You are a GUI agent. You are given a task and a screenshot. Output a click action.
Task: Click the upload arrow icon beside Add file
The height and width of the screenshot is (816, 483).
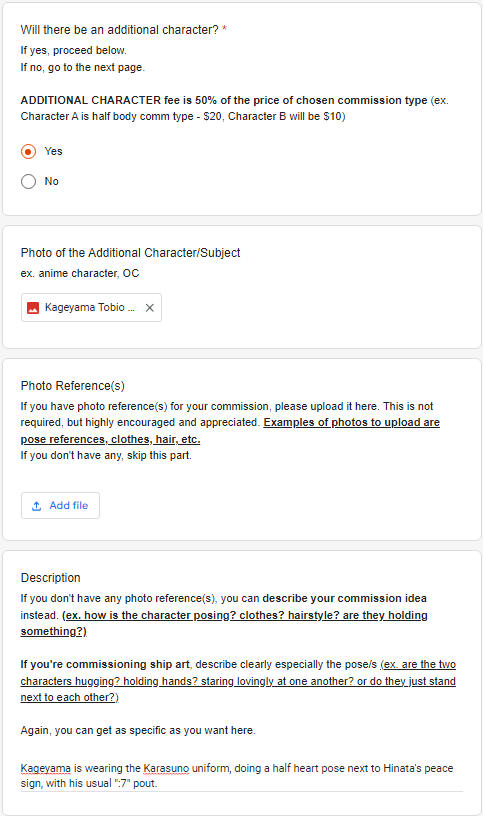point(36,506)
